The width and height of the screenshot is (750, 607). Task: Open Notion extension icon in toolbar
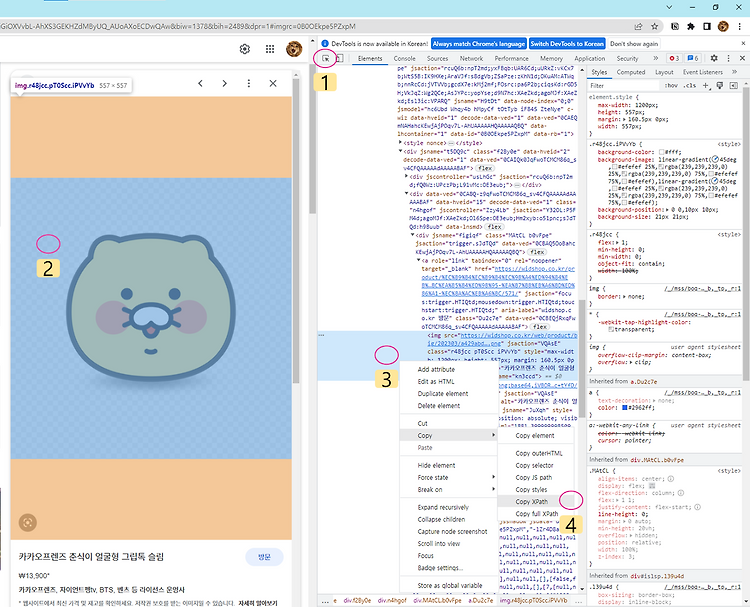(x=675, y=26)
